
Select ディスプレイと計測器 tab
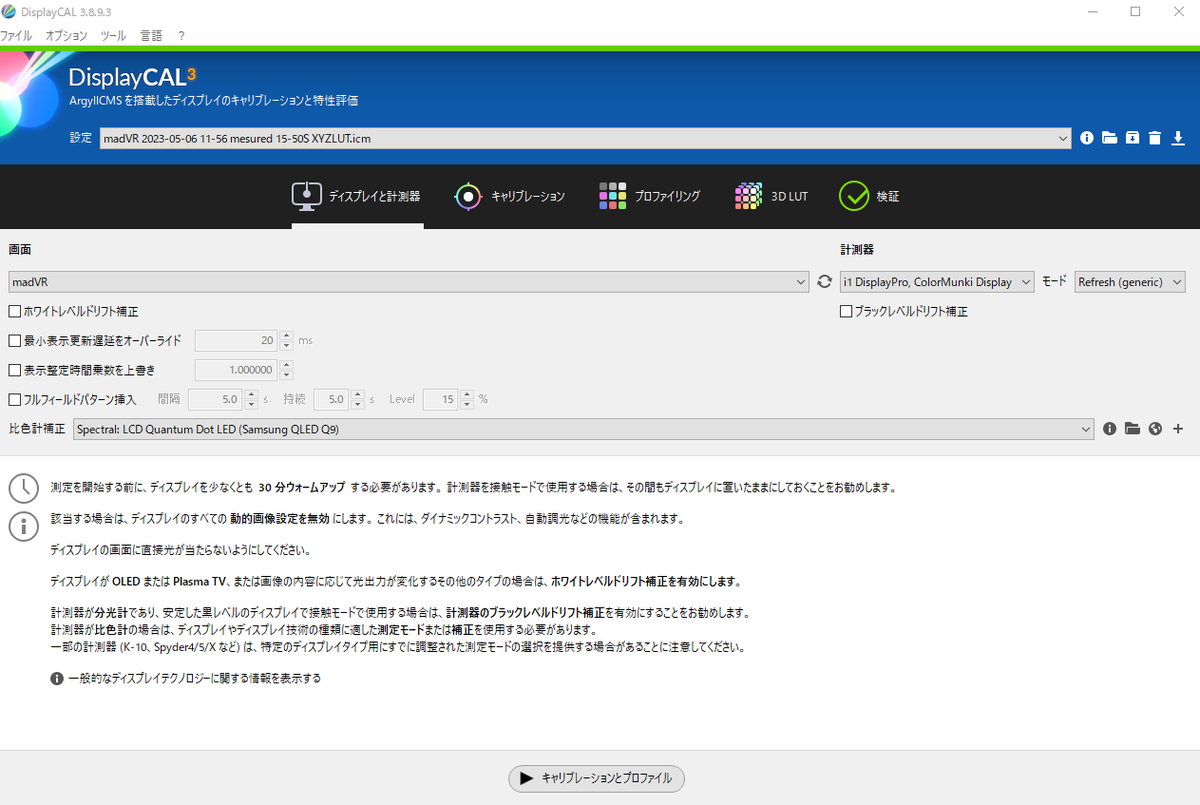[357, 196]
